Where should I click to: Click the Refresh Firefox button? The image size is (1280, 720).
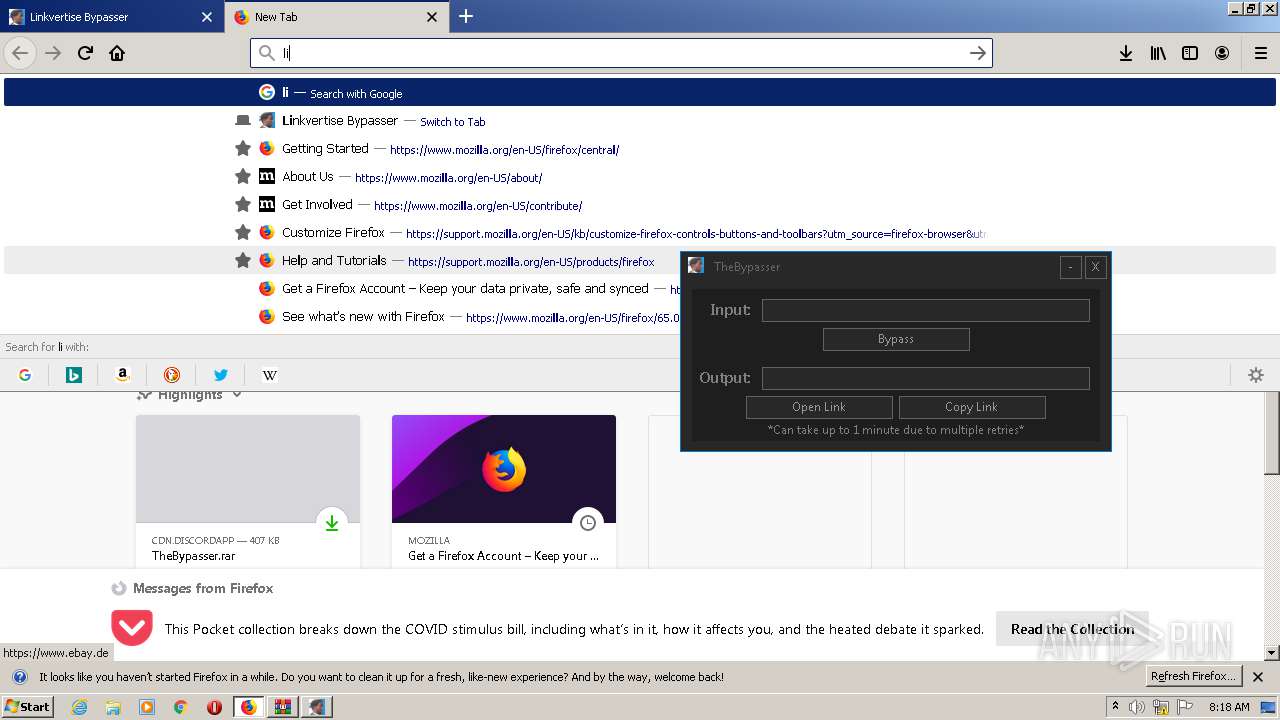click(1194, 676)
